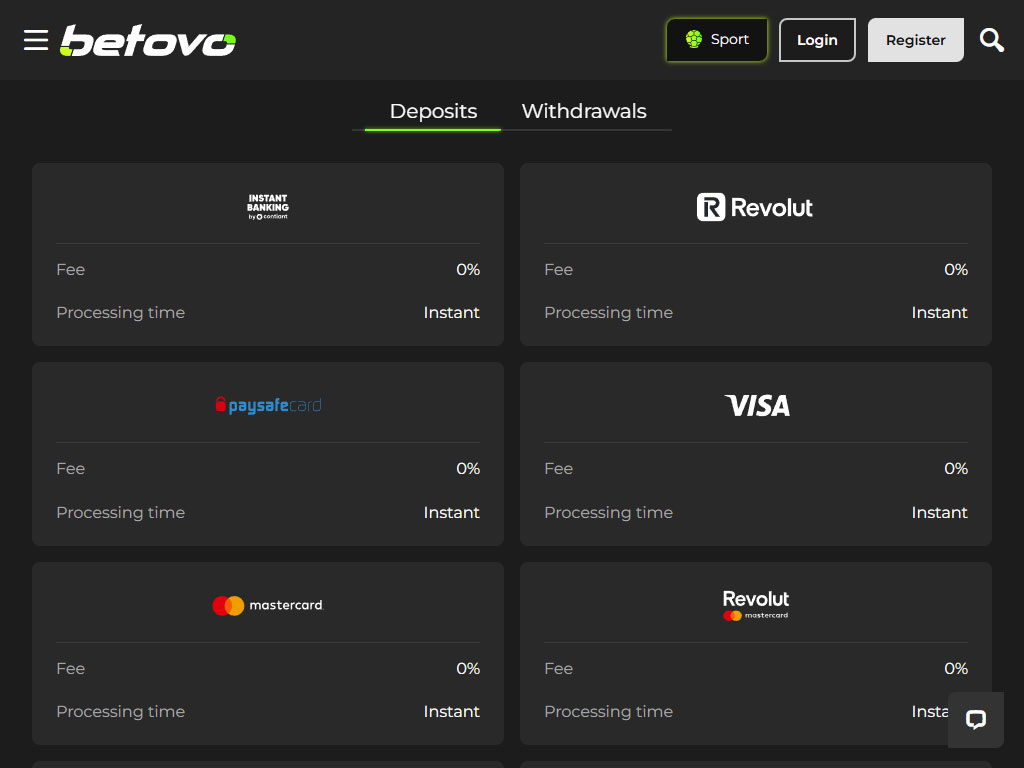Click the Fee label in the standalone mastercard card

[71, 669]
